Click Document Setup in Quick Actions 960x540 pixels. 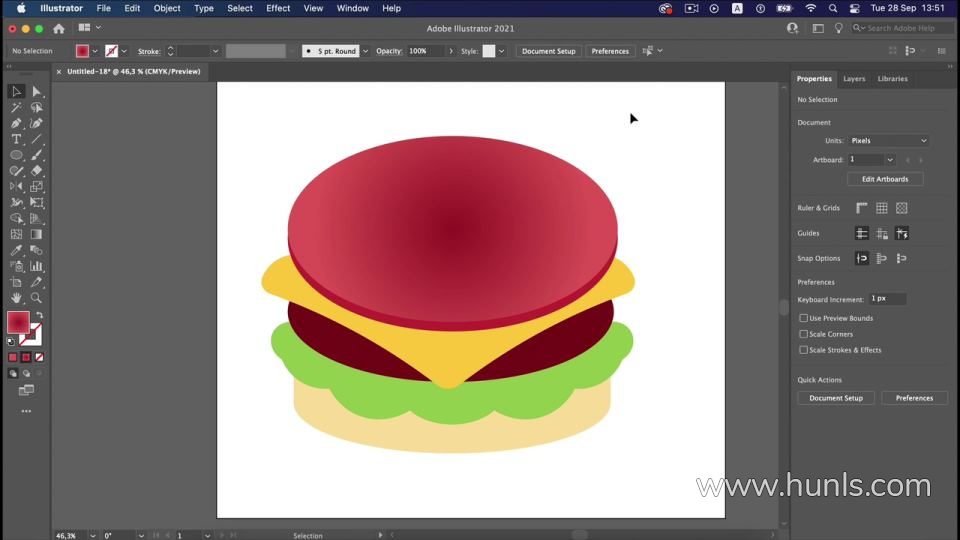(836, 398)
